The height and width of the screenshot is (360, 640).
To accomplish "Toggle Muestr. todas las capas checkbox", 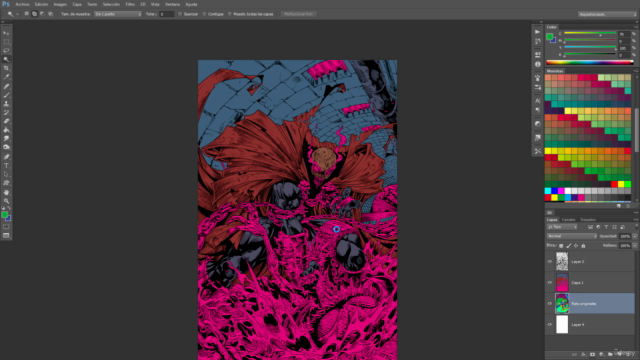I will click(x=230, y=14).
